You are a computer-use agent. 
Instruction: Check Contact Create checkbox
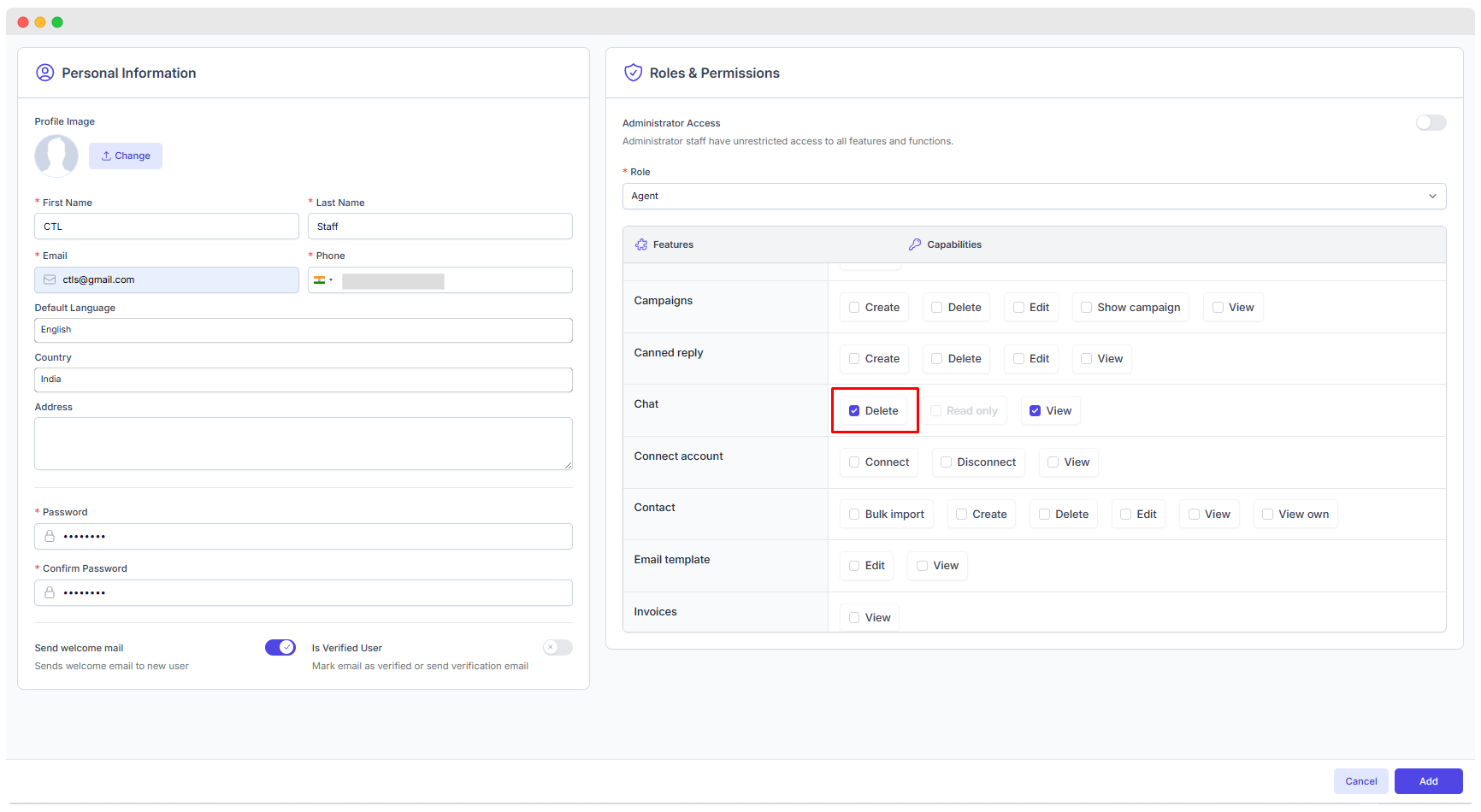click(x=961, y=515)
